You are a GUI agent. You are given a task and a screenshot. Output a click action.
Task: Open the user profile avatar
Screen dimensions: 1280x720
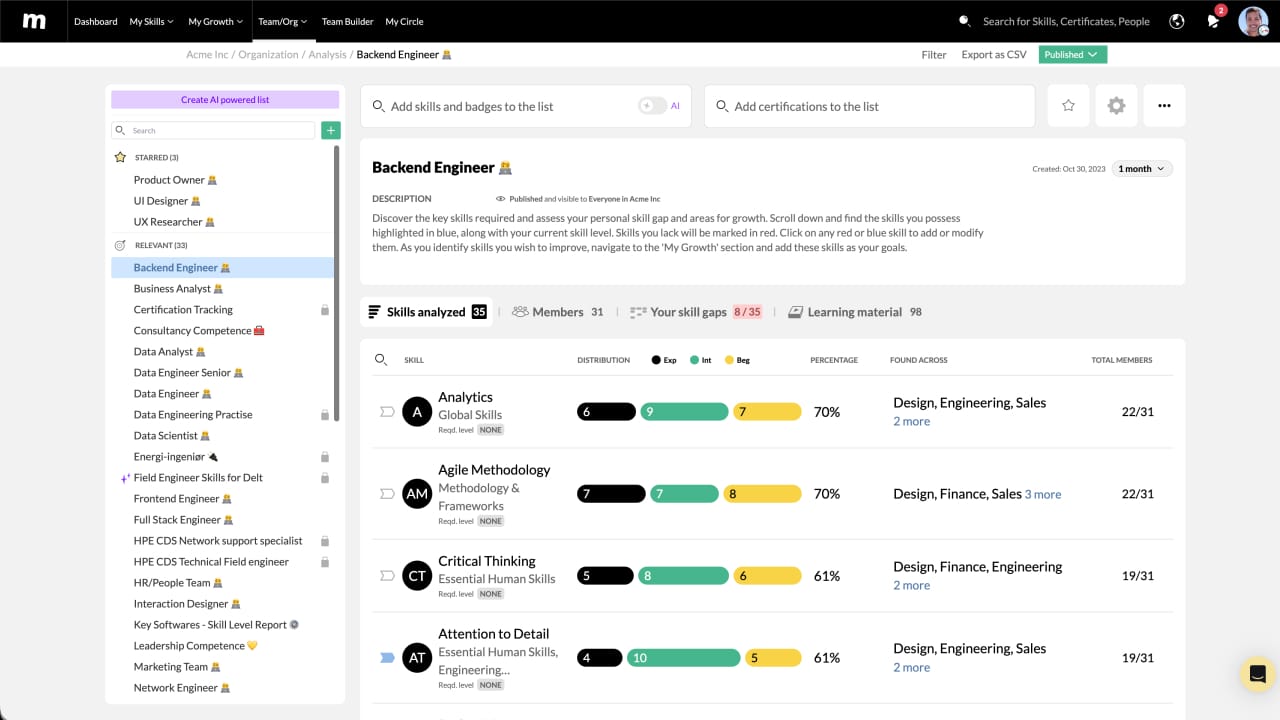tap(1253, 21)
